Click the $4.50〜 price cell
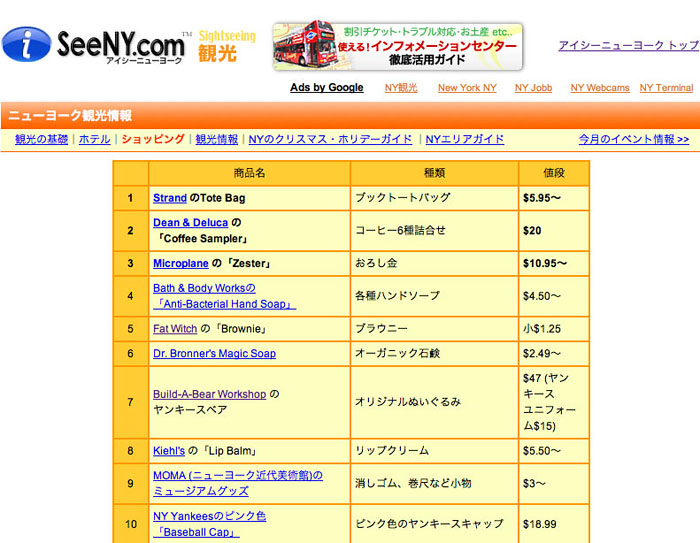This screenshot has height=543, width=700. [x=554, y=296]
